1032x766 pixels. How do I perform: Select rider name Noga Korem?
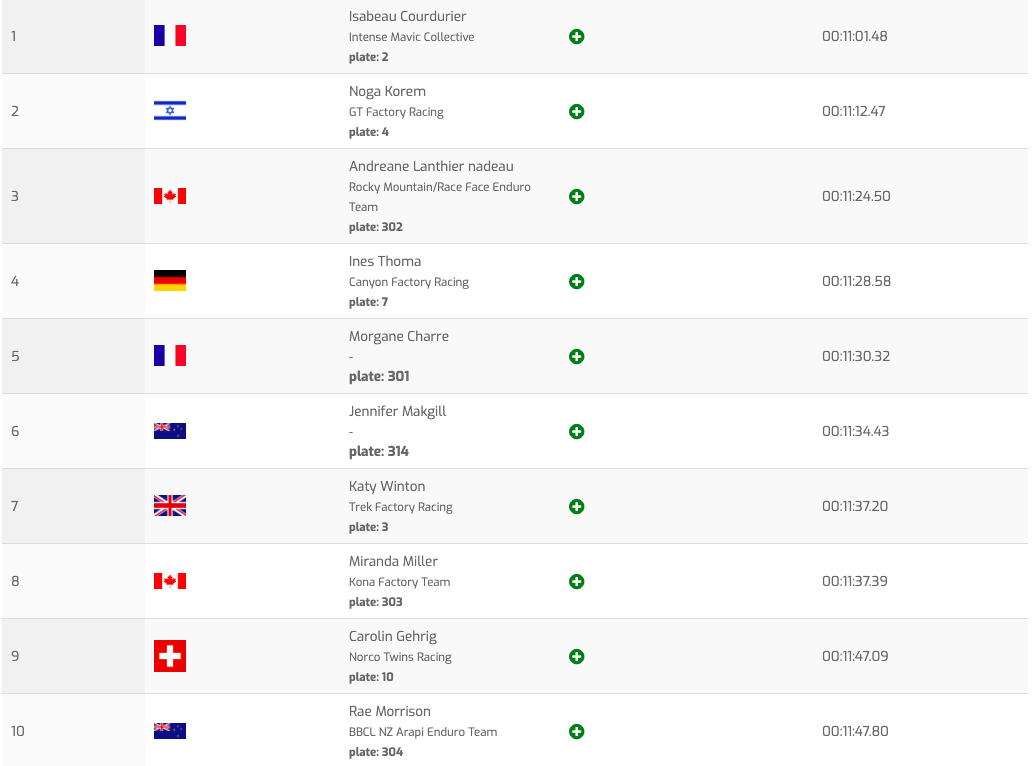coord(387,91)
